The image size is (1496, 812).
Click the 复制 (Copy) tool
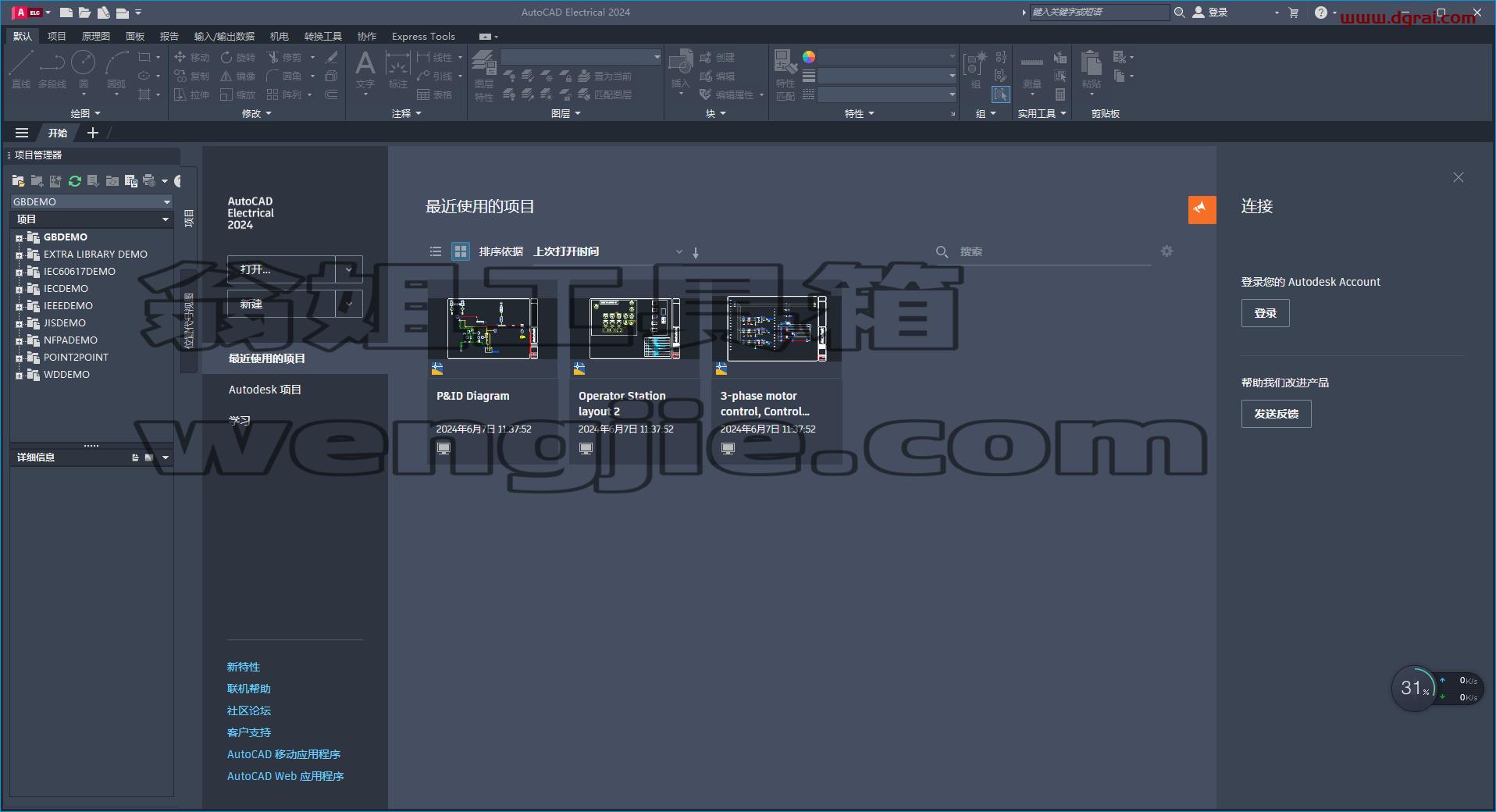(192, 76)
